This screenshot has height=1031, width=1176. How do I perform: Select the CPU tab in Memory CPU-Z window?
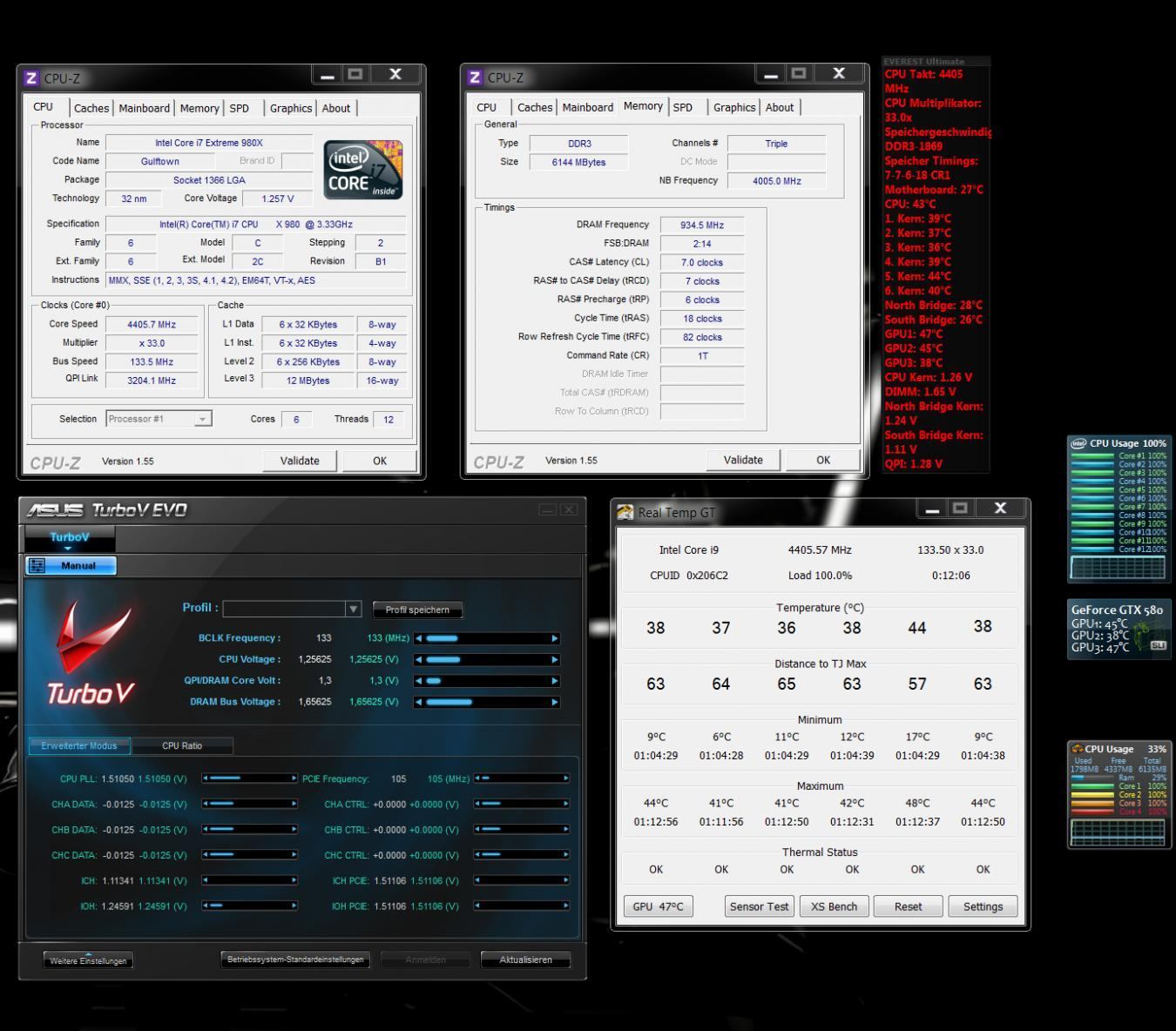pyautogui.click(x=486, y=107)
